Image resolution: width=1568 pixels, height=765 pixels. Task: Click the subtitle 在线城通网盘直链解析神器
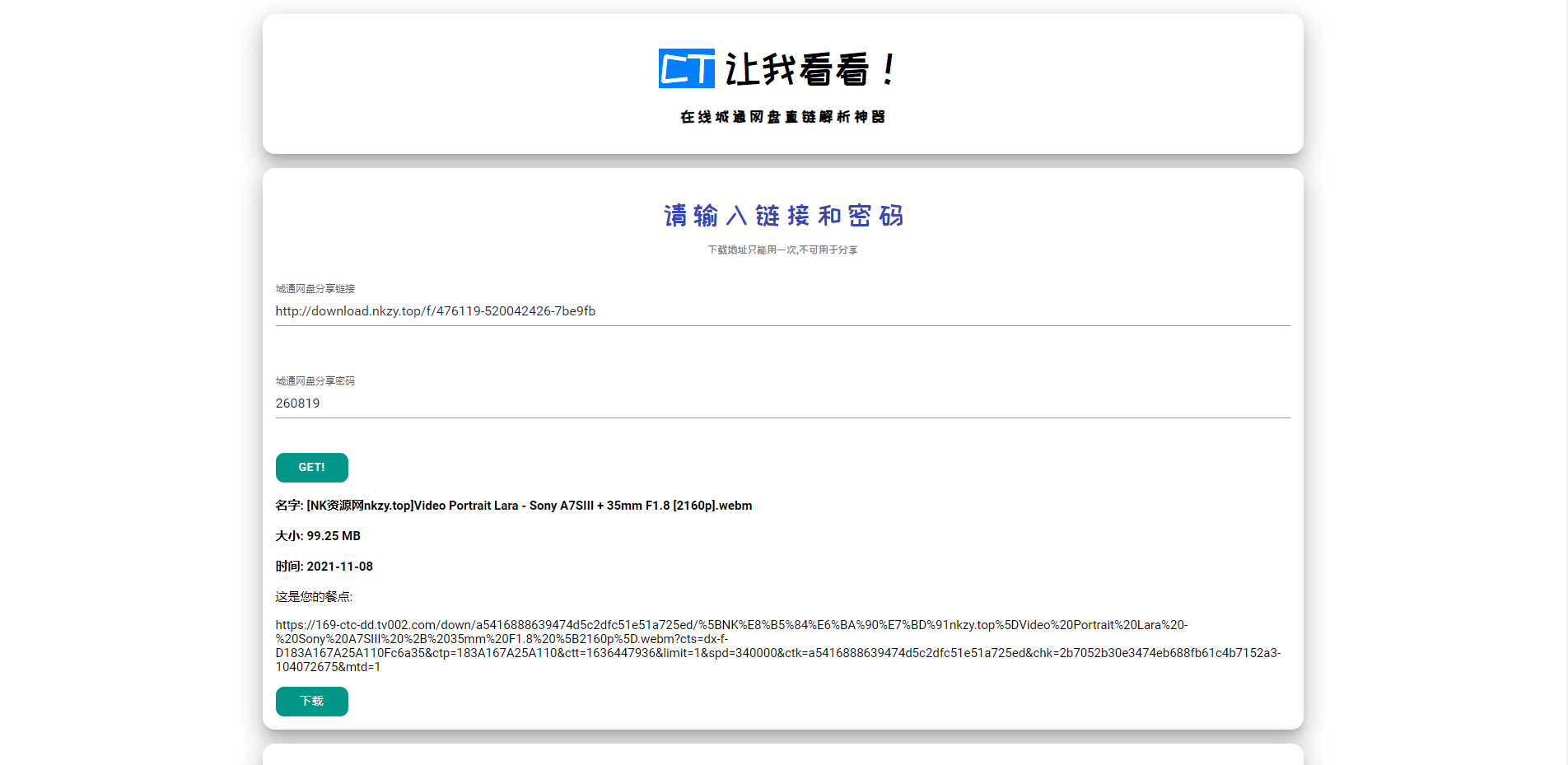click(782, 117)
